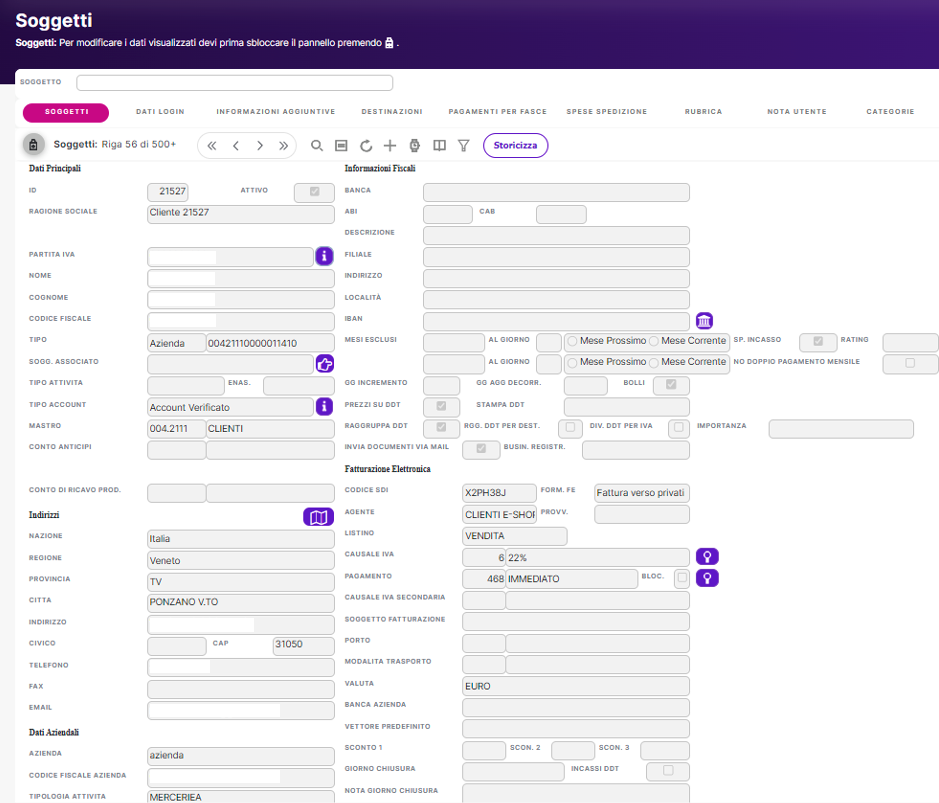
Task: Open Form. FE field Fattura verso privati
Action: point(641,493)
